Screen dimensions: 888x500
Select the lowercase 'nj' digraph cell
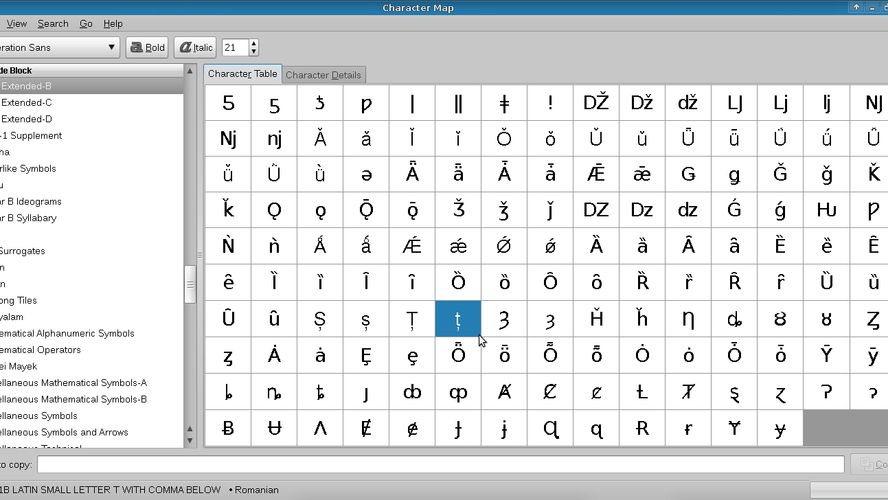(274, 139)
